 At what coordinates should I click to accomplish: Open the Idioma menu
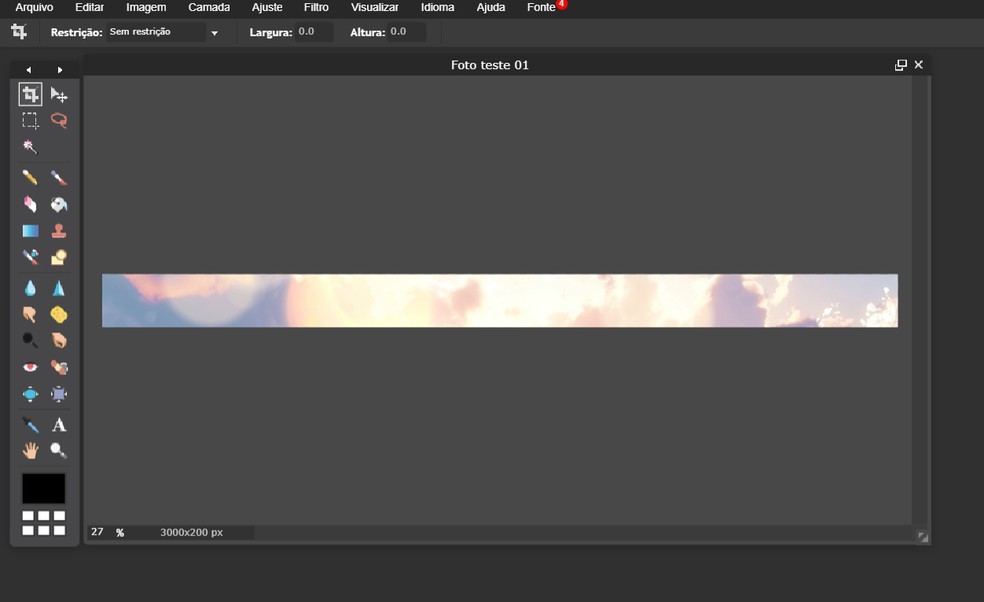(437, 8)
